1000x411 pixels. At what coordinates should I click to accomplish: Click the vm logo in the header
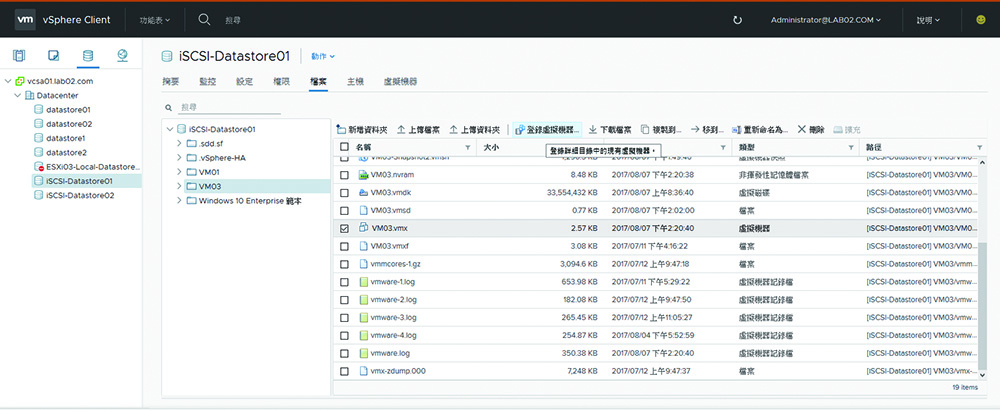[25, 20]
